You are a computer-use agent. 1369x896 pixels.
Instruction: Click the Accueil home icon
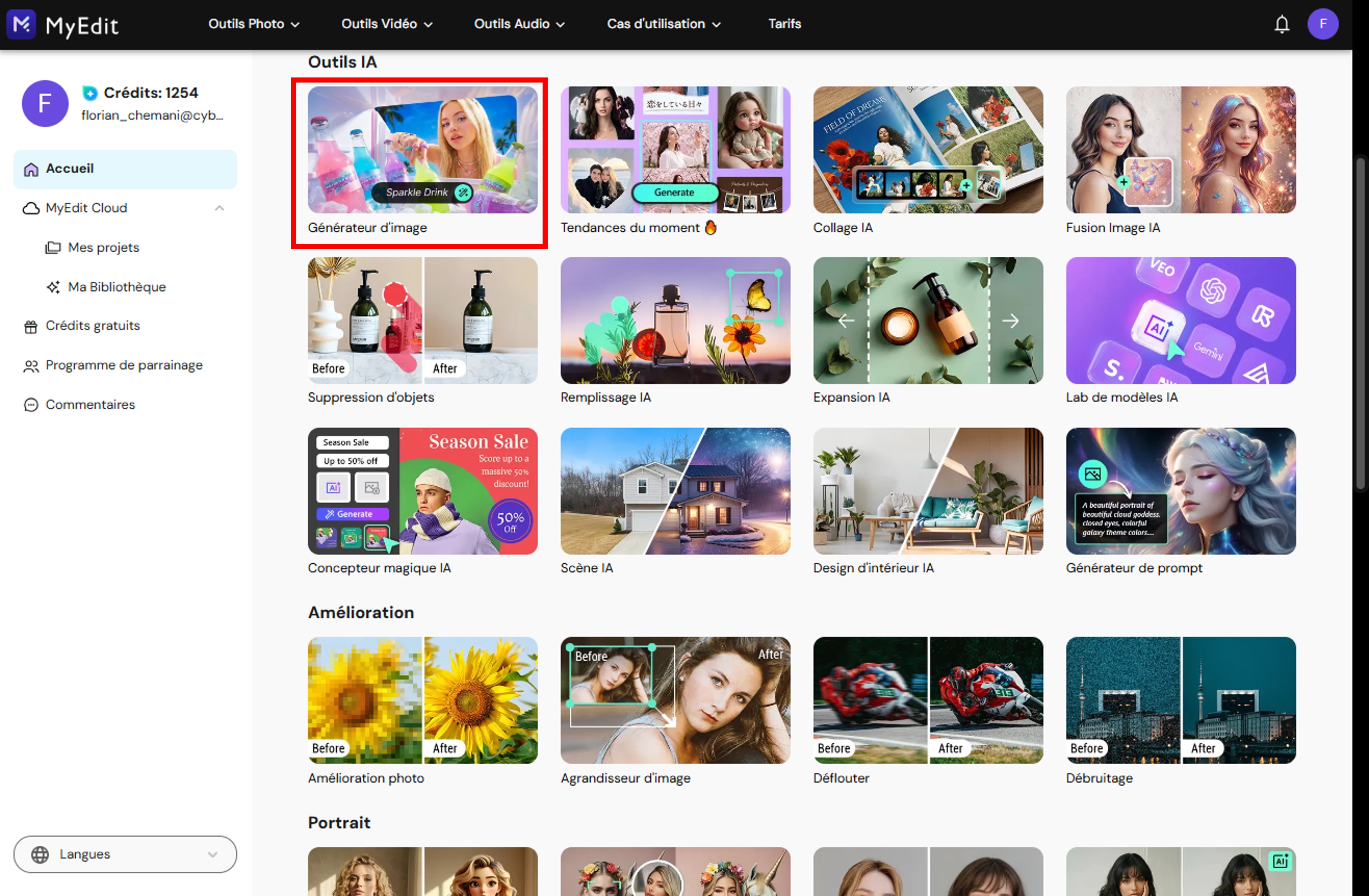pos(31,169)
